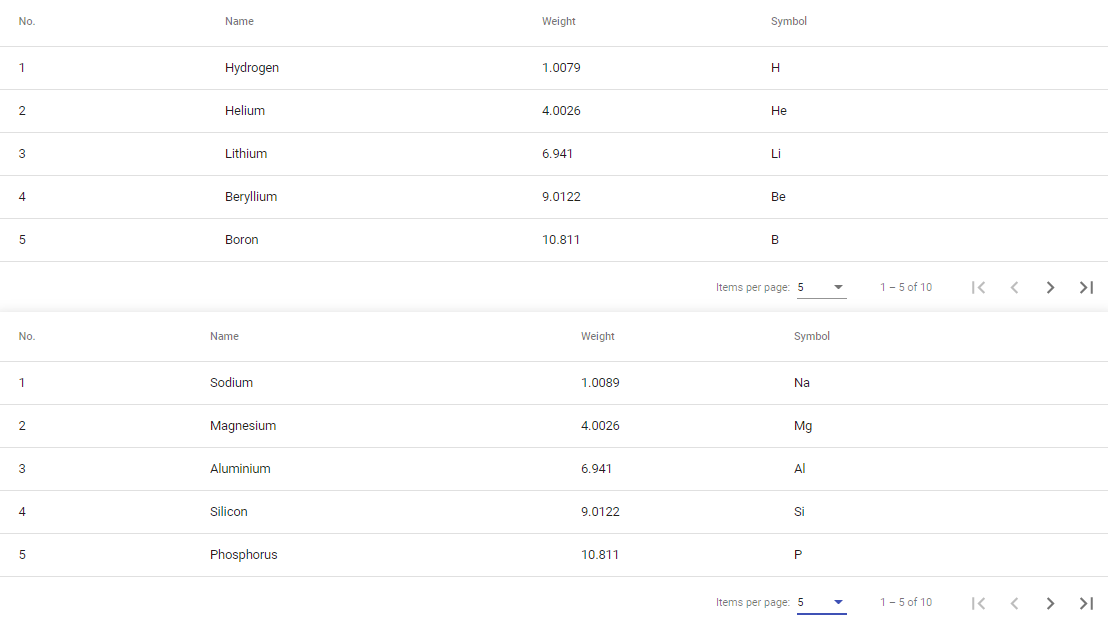Open items per page dropdown in bottom table

(x=821, y=603)
